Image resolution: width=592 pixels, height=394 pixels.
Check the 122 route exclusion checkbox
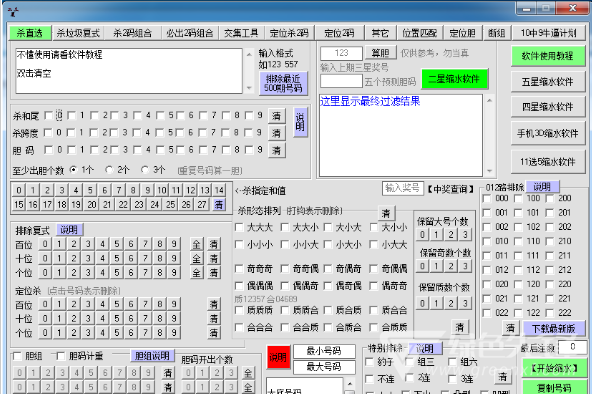pos(519,313)
